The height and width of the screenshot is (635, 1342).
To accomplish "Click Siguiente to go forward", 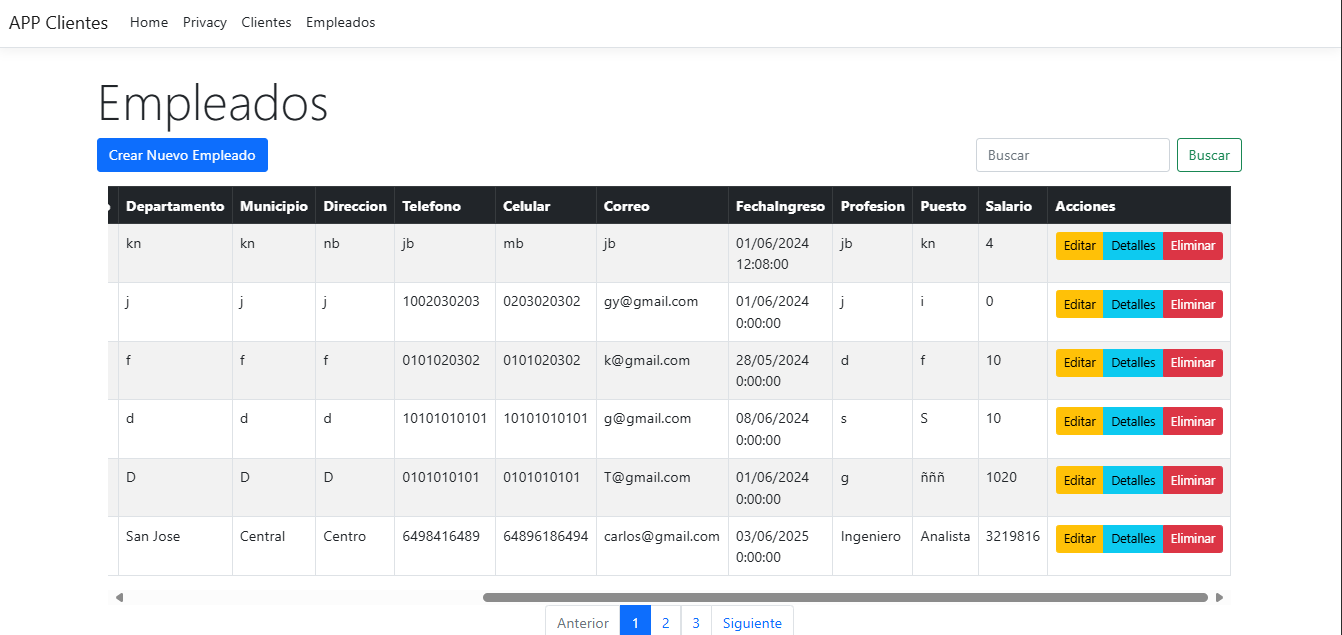I will 752,621.
